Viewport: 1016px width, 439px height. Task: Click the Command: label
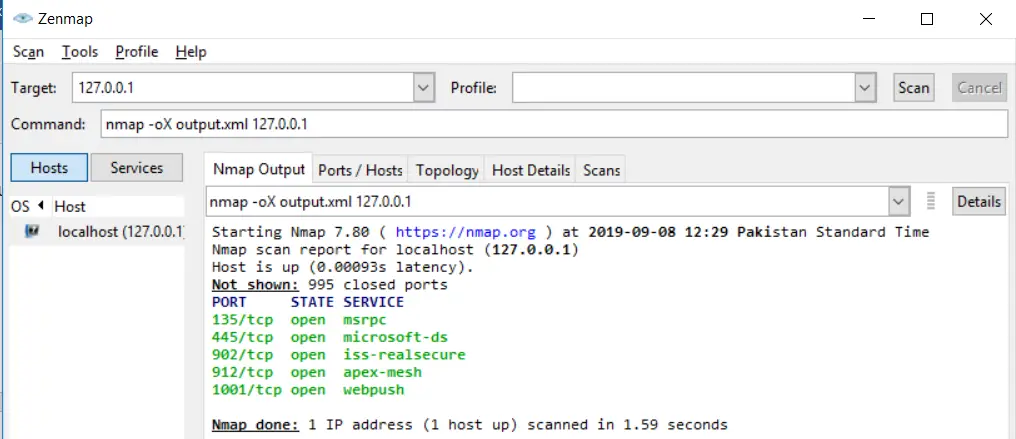48,124
